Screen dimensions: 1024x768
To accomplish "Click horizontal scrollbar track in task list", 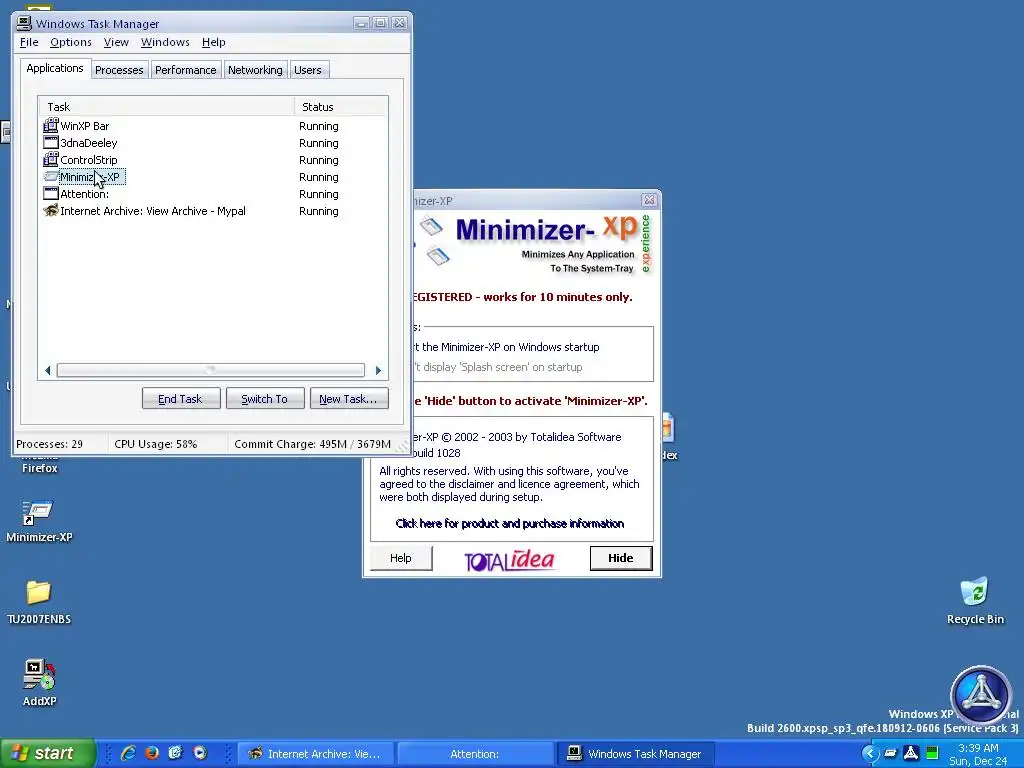I will [x=210, y=370].
